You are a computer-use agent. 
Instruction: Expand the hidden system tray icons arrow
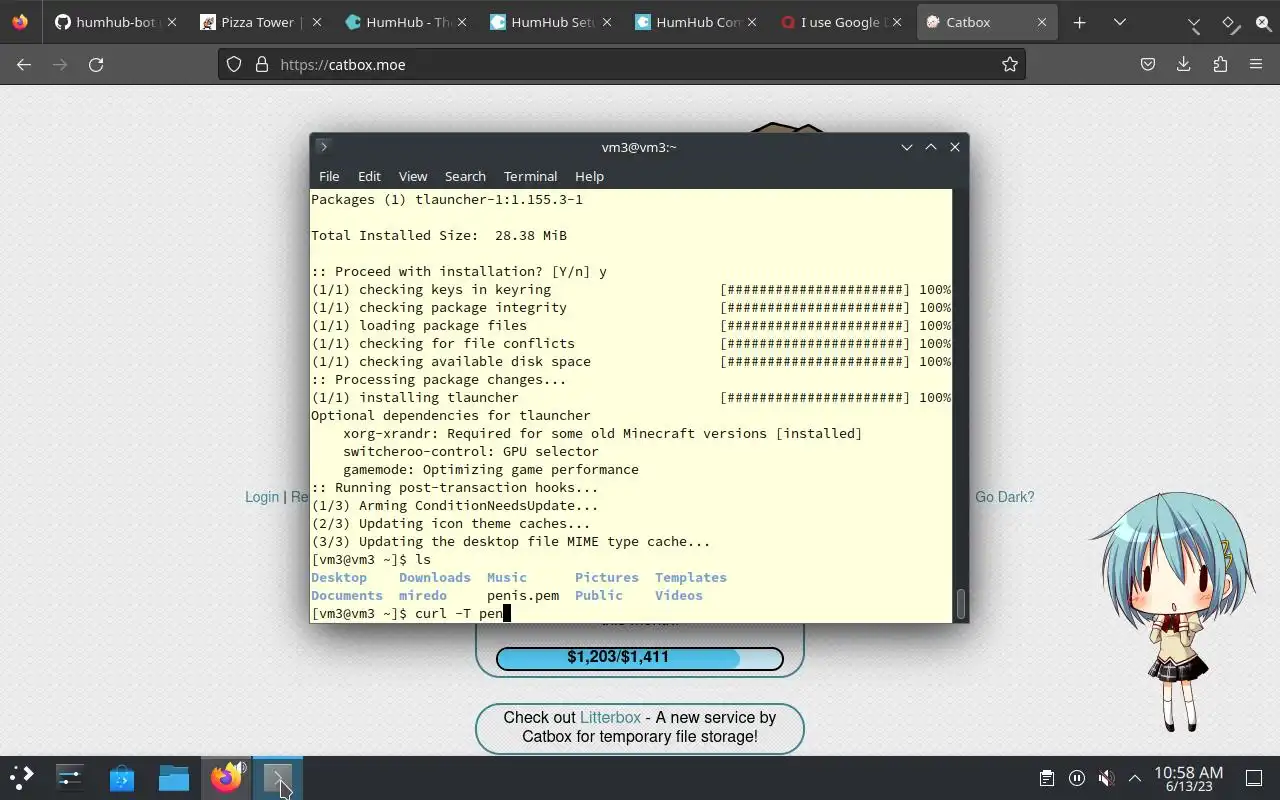[1135, 778]
